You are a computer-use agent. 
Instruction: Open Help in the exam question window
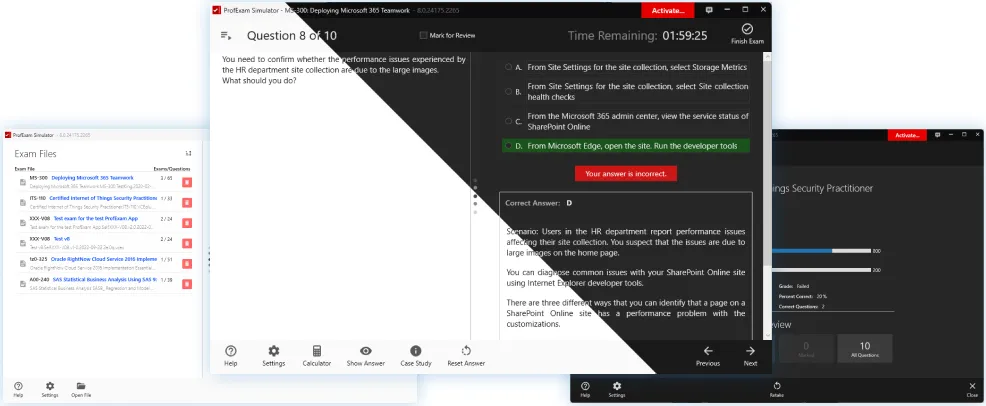[231, 356]
